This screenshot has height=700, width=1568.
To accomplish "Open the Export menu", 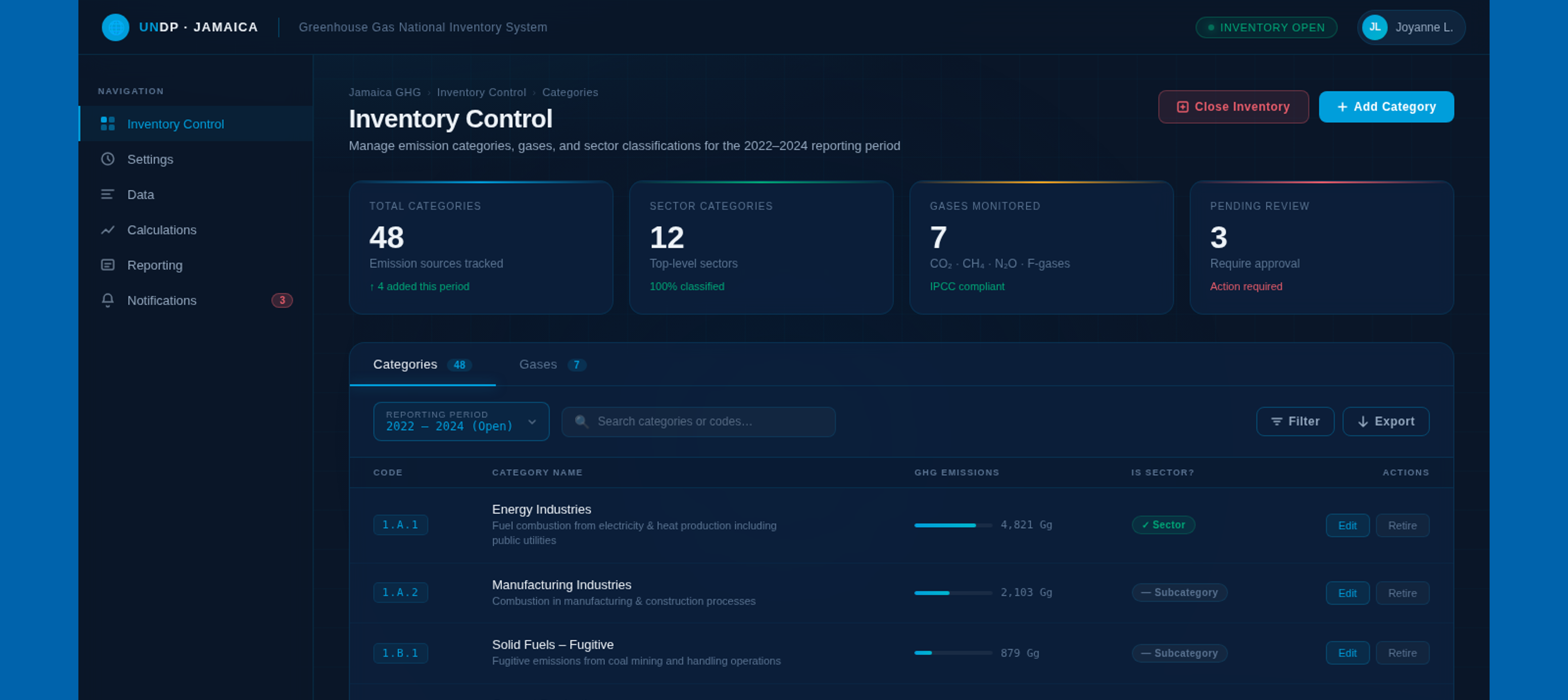I will (1386, 421).
